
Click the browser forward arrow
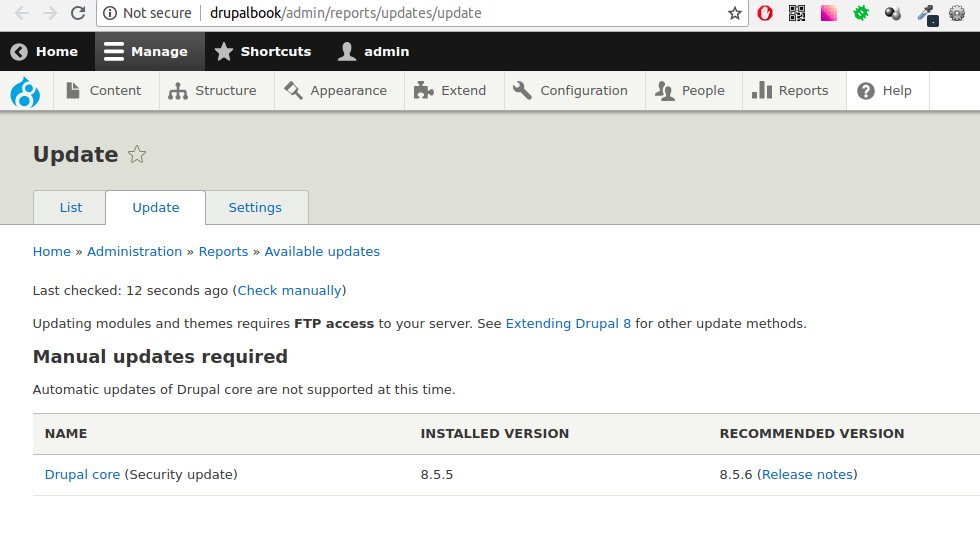50,13
